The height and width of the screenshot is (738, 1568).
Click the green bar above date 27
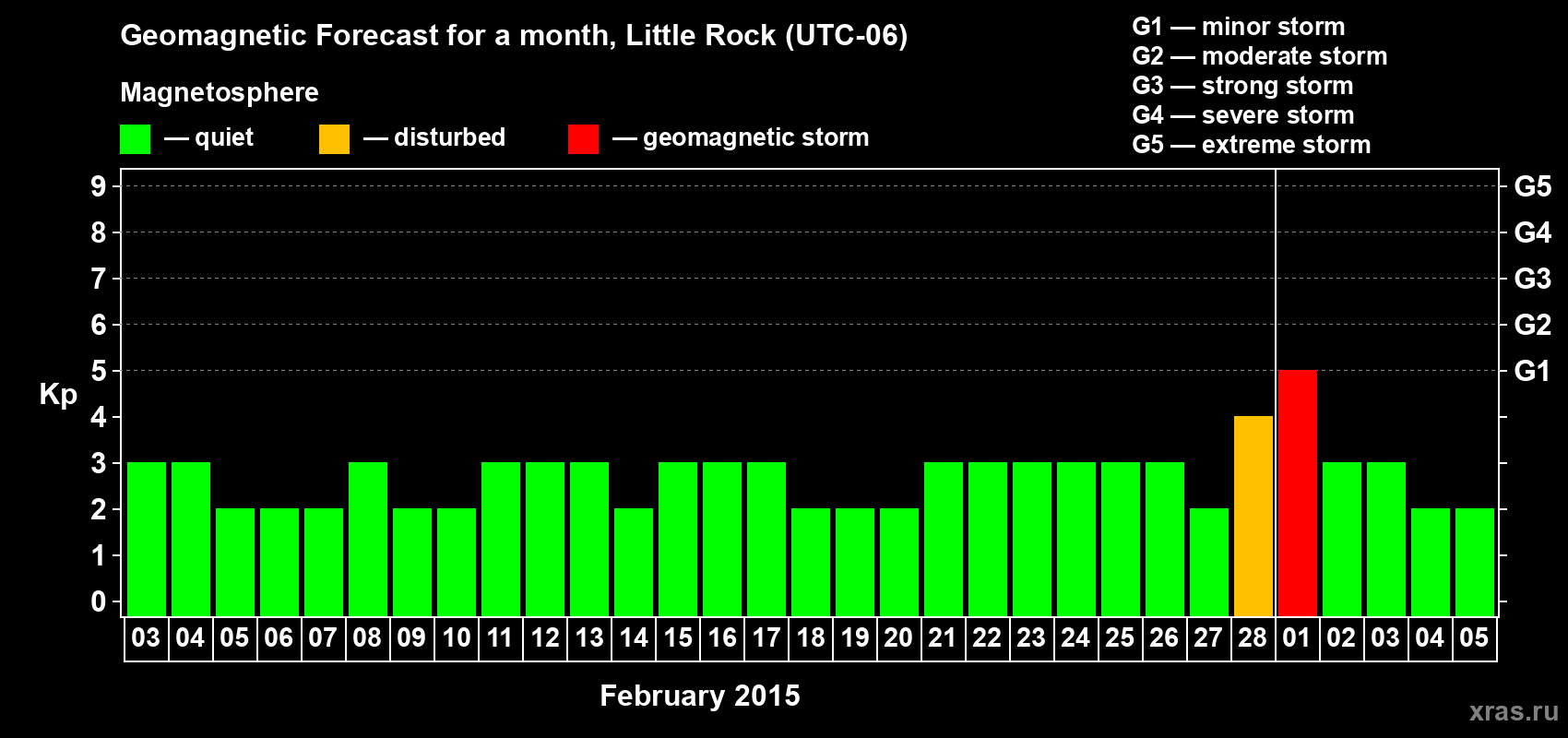click(x=1208, y=562)
